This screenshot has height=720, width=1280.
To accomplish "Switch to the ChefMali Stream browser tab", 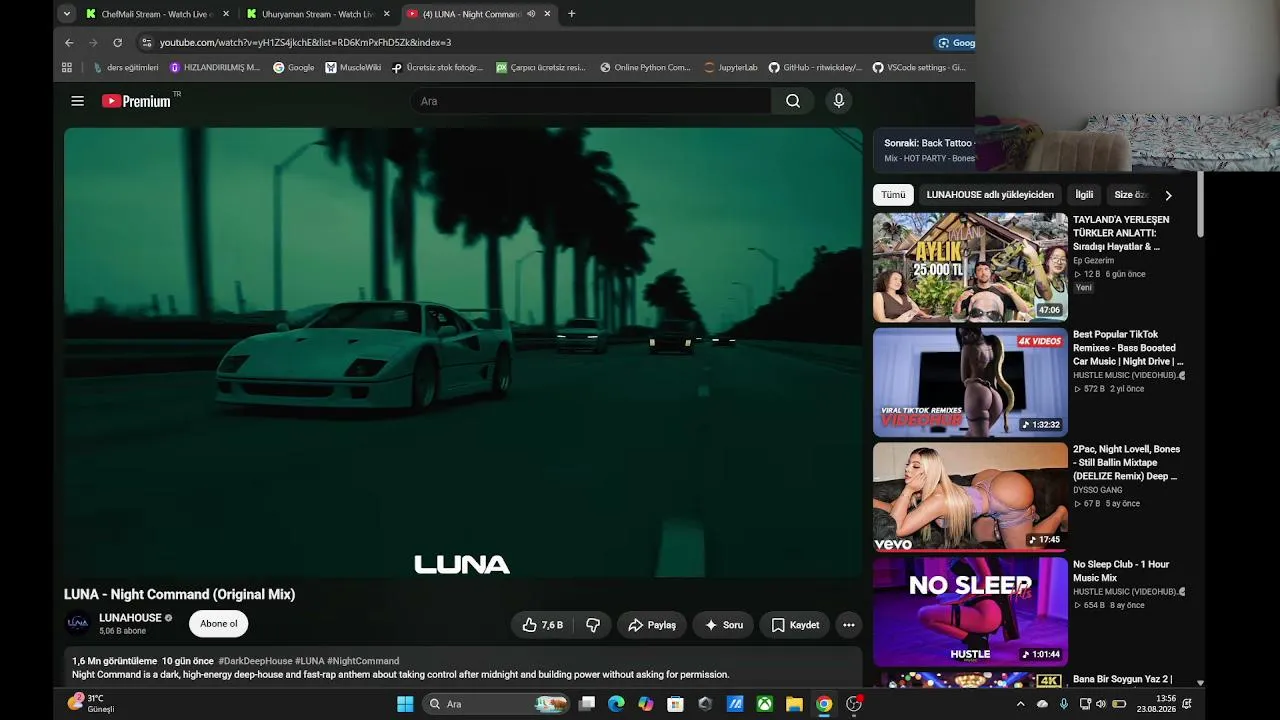I will 157,14.
